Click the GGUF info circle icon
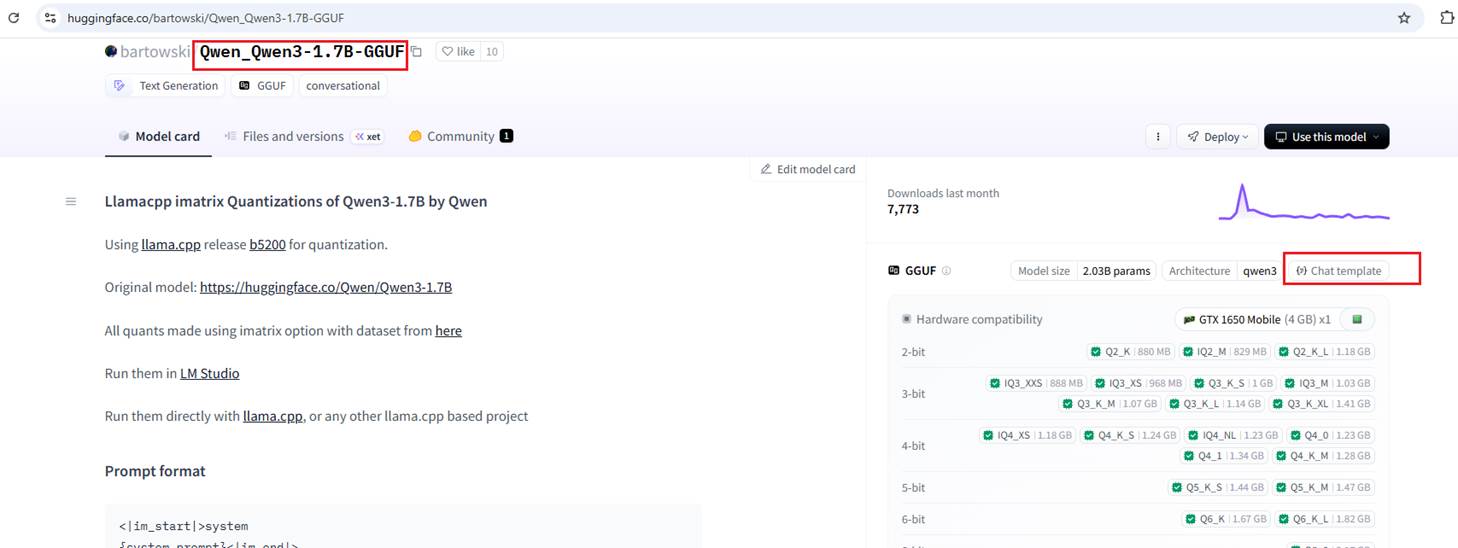The image size is (1458, 548). pyautogui.click(x=946, y=271)
